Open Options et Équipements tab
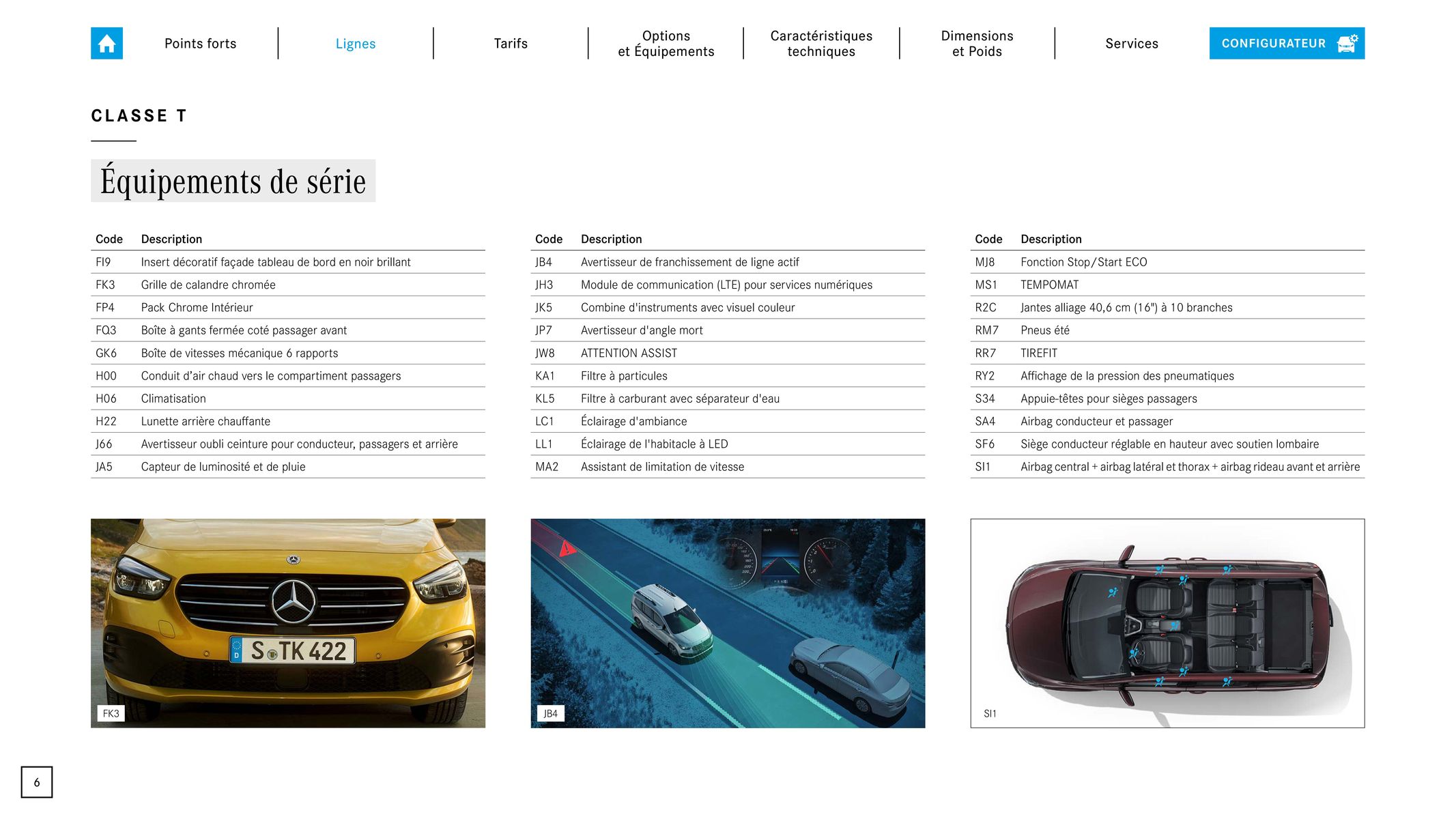The height and width of the screenshot is (819, 1456). (x=666, y=44)
